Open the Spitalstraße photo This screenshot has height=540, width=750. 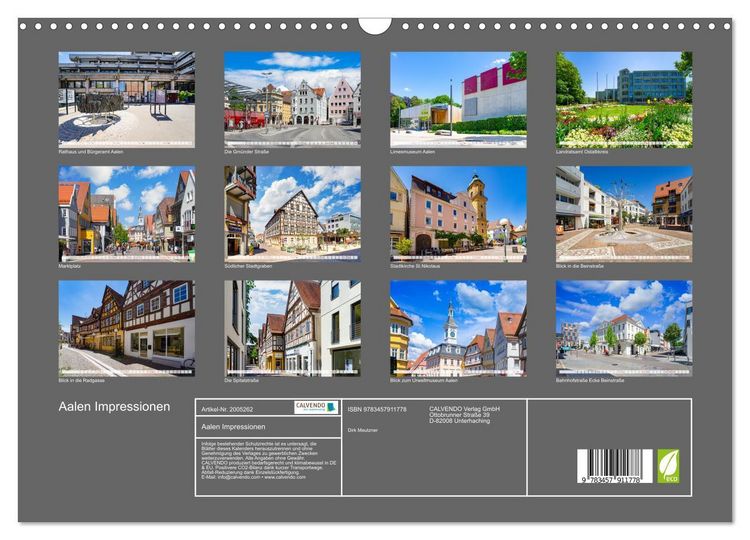pos(293,328)
